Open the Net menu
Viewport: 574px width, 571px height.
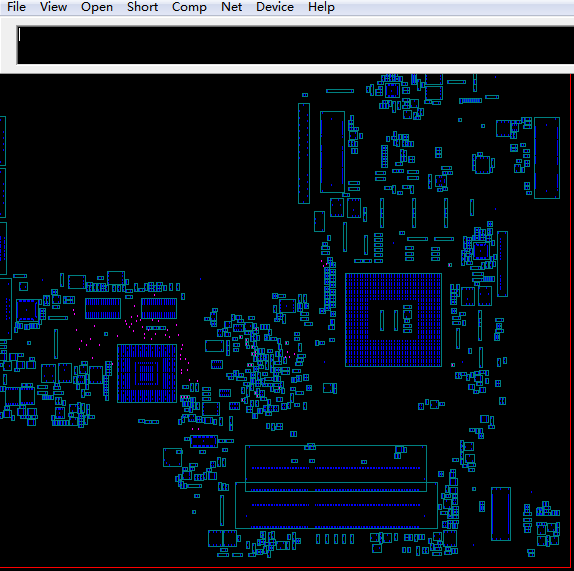(x=231, y=7)
